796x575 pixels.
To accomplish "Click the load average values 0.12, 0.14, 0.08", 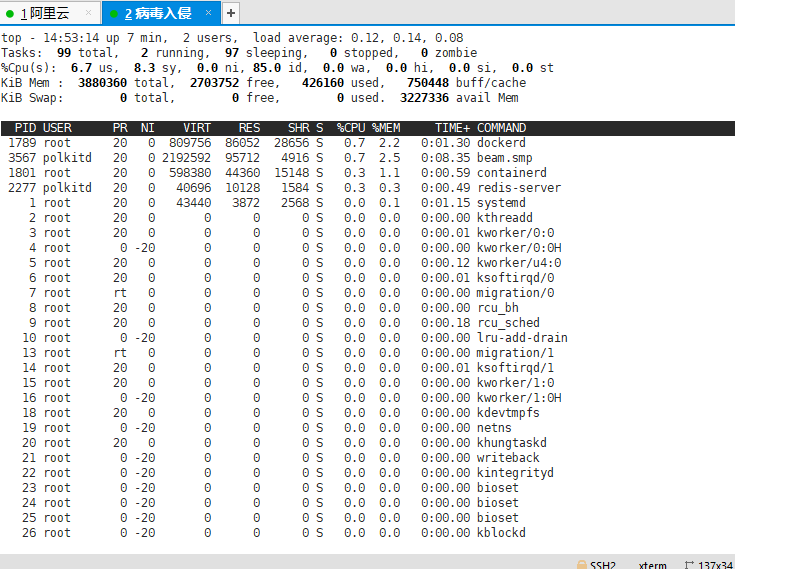I will [407, 38].
